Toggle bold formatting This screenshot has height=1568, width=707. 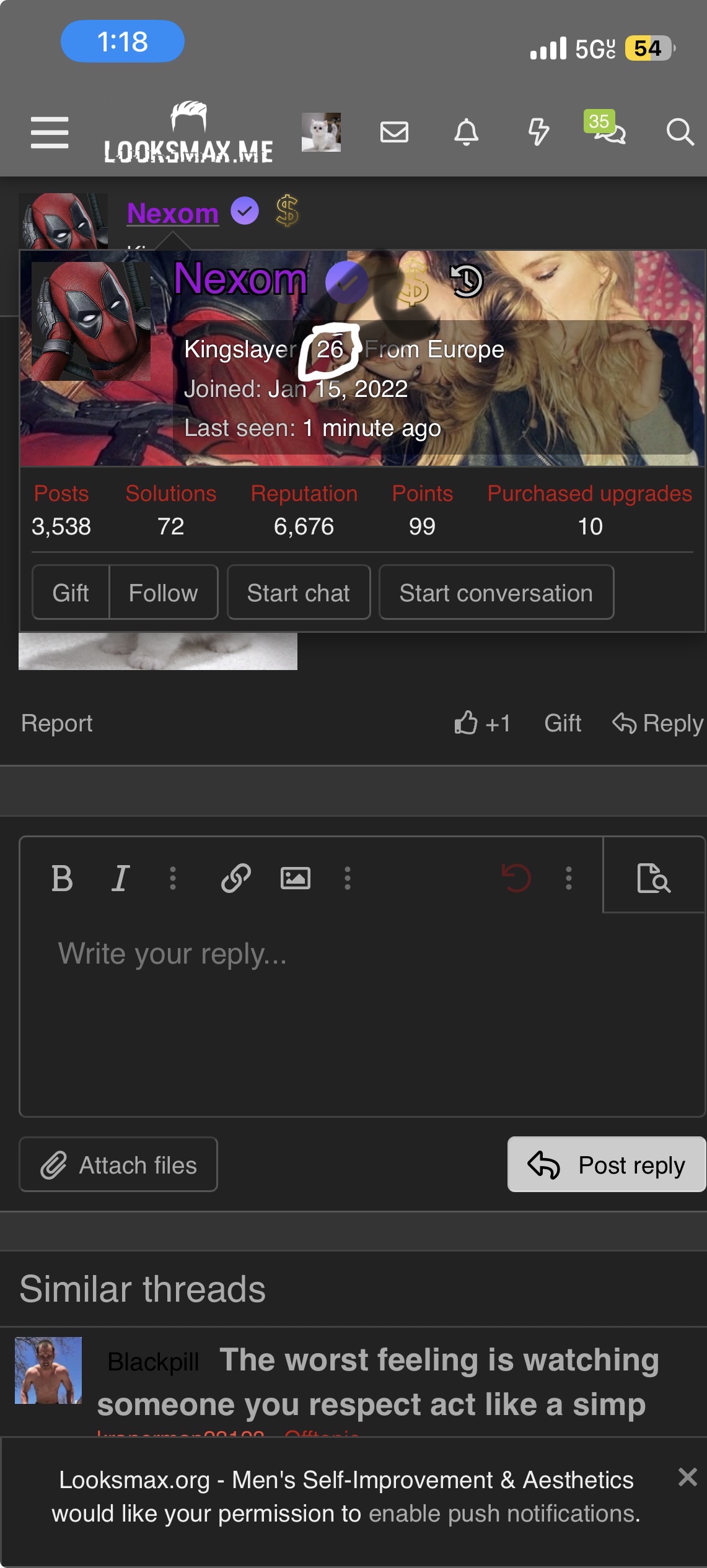pyautogui.click(x=62, y=878)
